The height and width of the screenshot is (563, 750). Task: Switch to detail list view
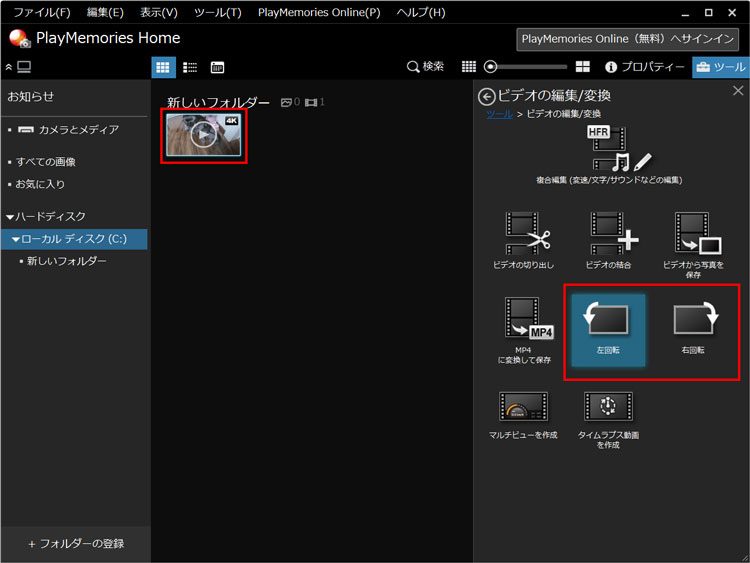[190, 67]
